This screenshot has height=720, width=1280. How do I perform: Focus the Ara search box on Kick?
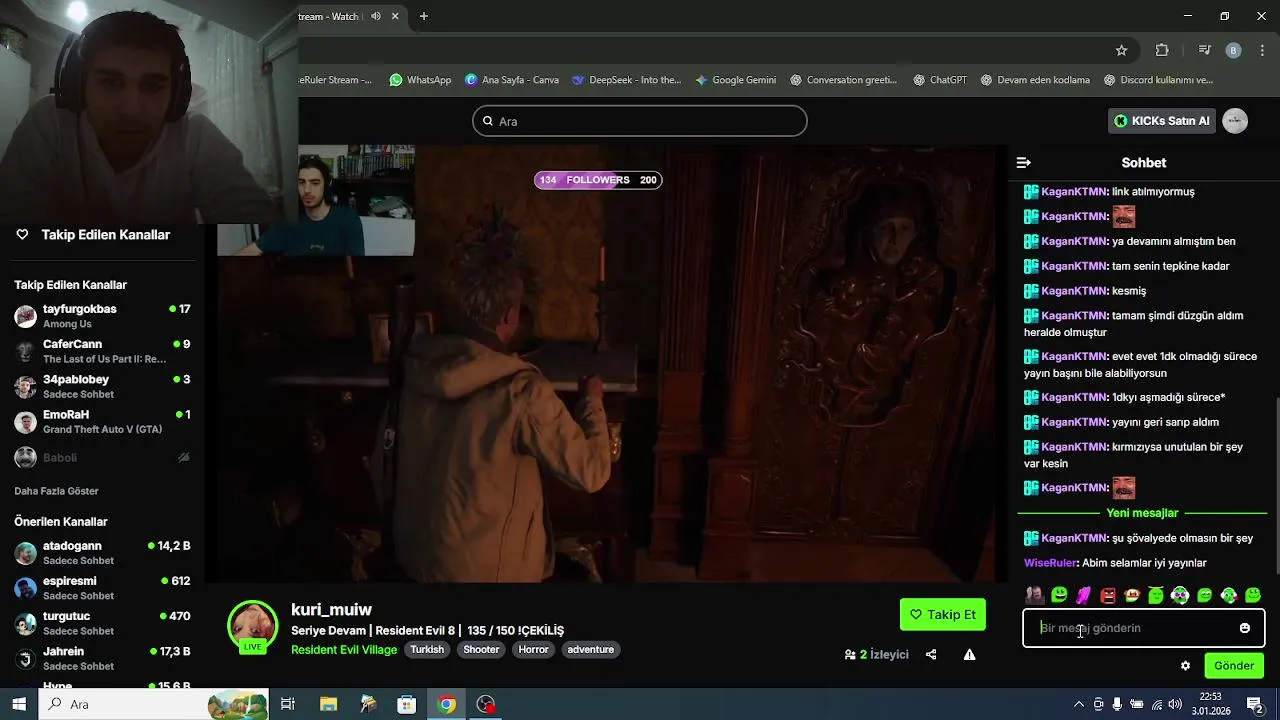(640, 121)
